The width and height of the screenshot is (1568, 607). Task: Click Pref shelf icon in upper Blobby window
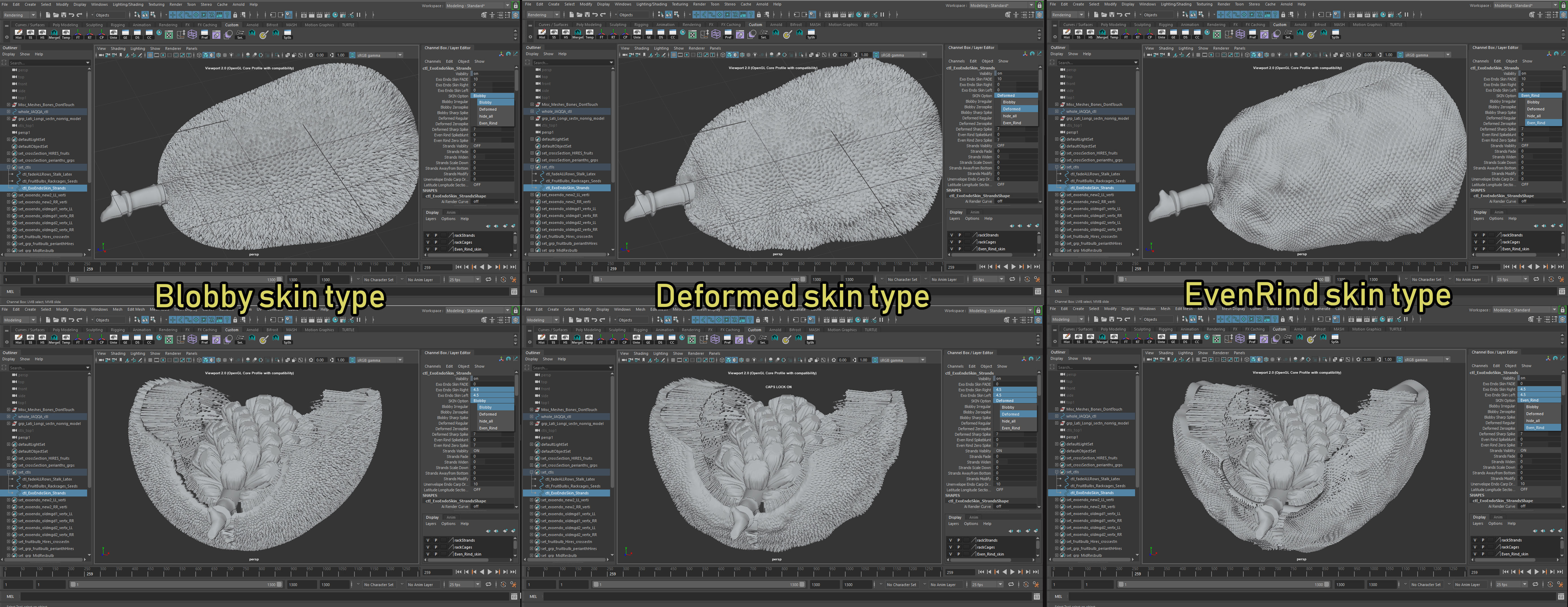(205, 34)
